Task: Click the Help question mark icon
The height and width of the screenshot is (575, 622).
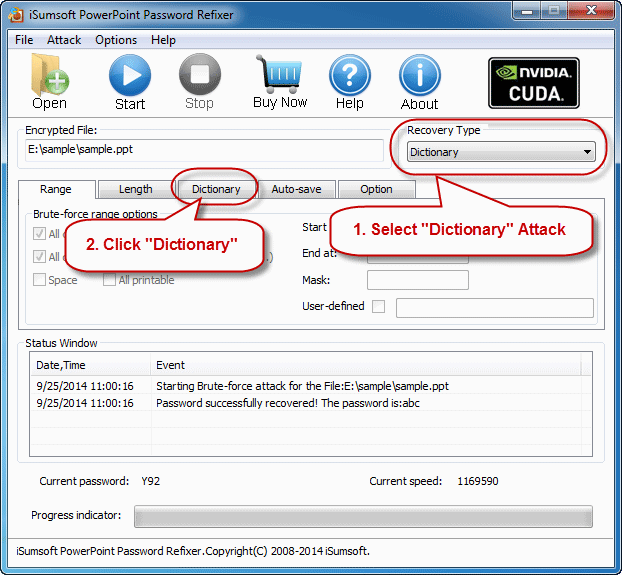Action: pyautogui.click(x=349, y=75)
